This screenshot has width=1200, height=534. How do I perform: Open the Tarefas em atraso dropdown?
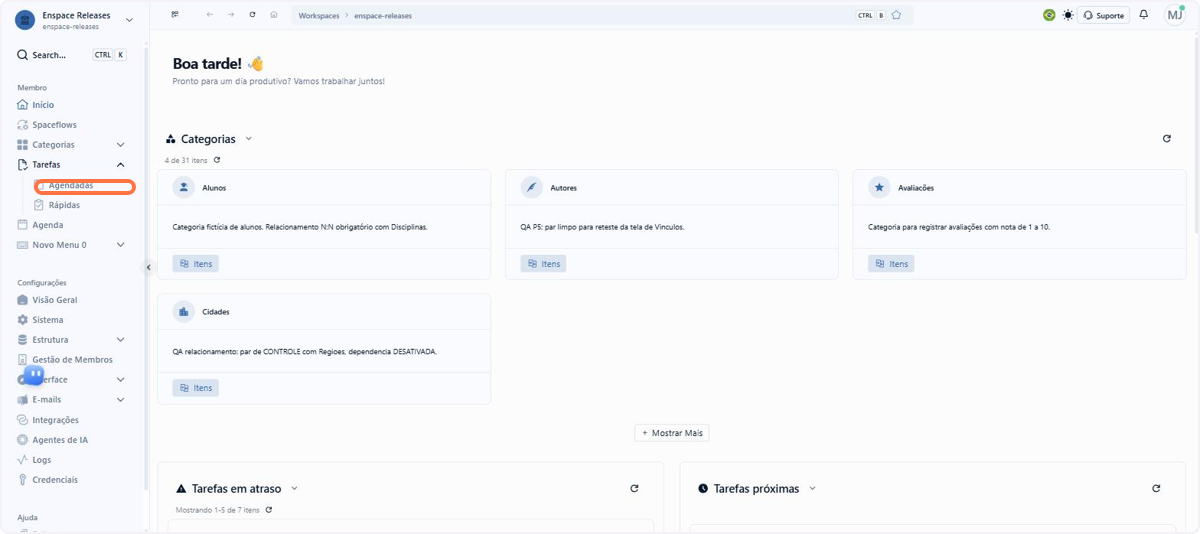click(x=295, y=489)
